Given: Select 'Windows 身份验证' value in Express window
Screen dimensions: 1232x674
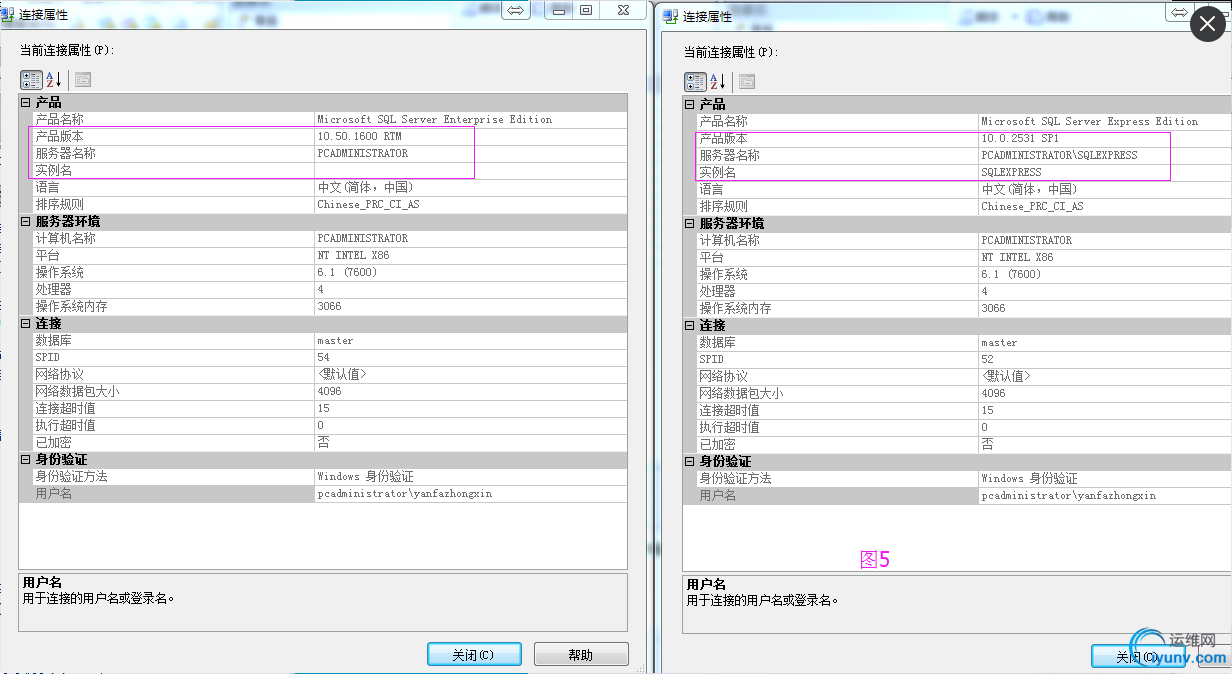Looking at the screenshot, I should tap(1029, 478).
